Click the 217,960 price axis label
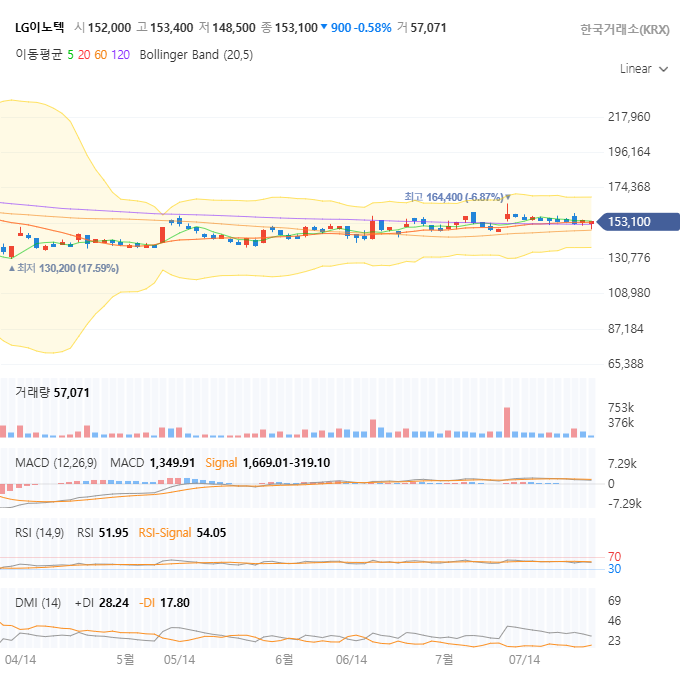Screen dimensions: 680x697 (629, 117)
